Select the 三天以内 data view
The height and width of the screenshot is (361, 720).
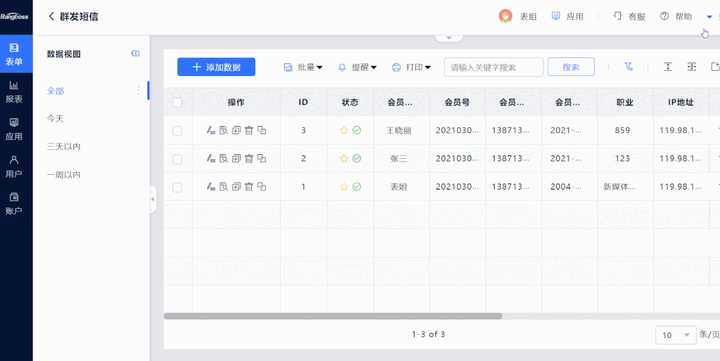click(64, 147)
